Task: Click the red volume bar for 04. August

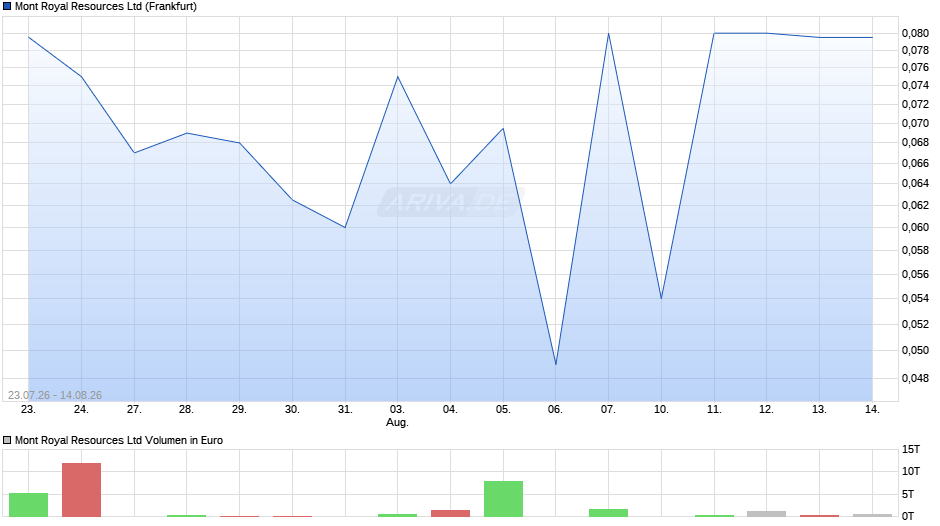Action: pos(450,513)
